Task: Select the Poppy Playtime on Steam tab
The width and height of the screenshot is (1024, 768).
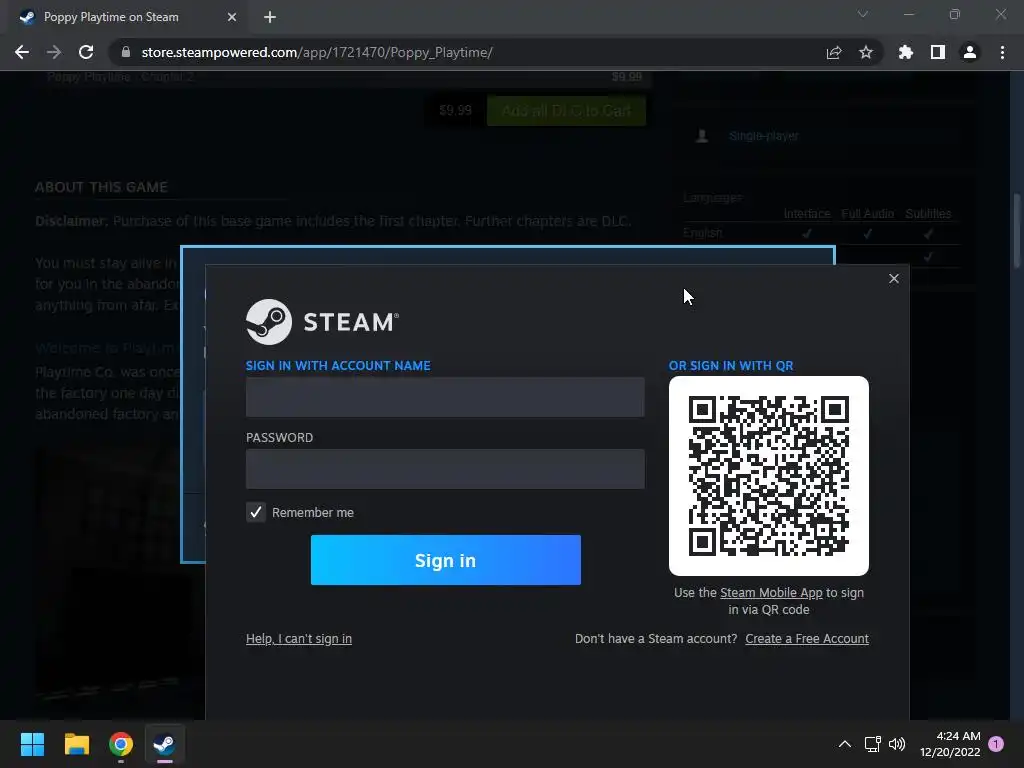Action: pos(124,17)
